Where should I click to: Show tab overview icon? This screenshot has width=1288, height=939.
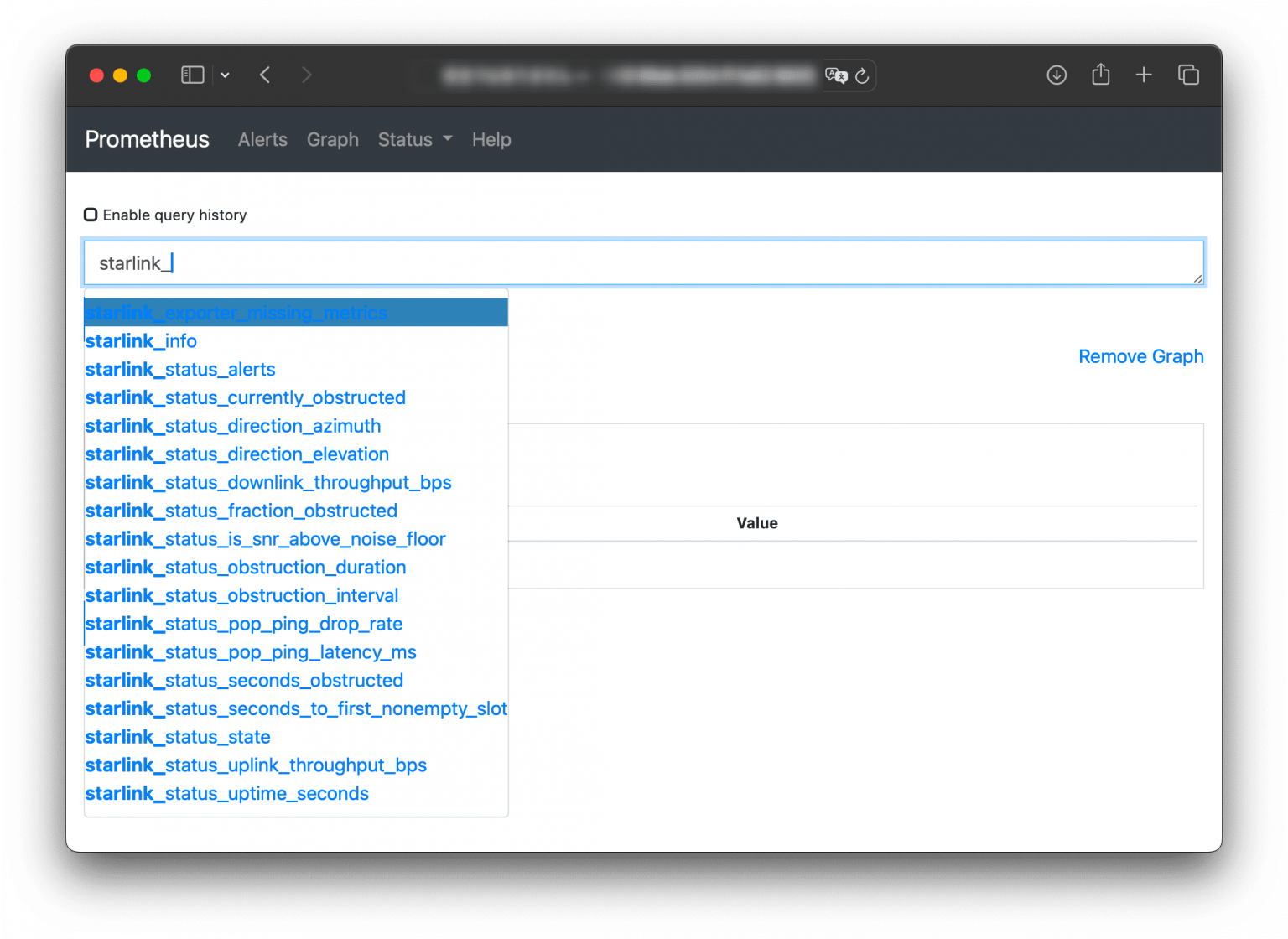tap(1188, 75)
